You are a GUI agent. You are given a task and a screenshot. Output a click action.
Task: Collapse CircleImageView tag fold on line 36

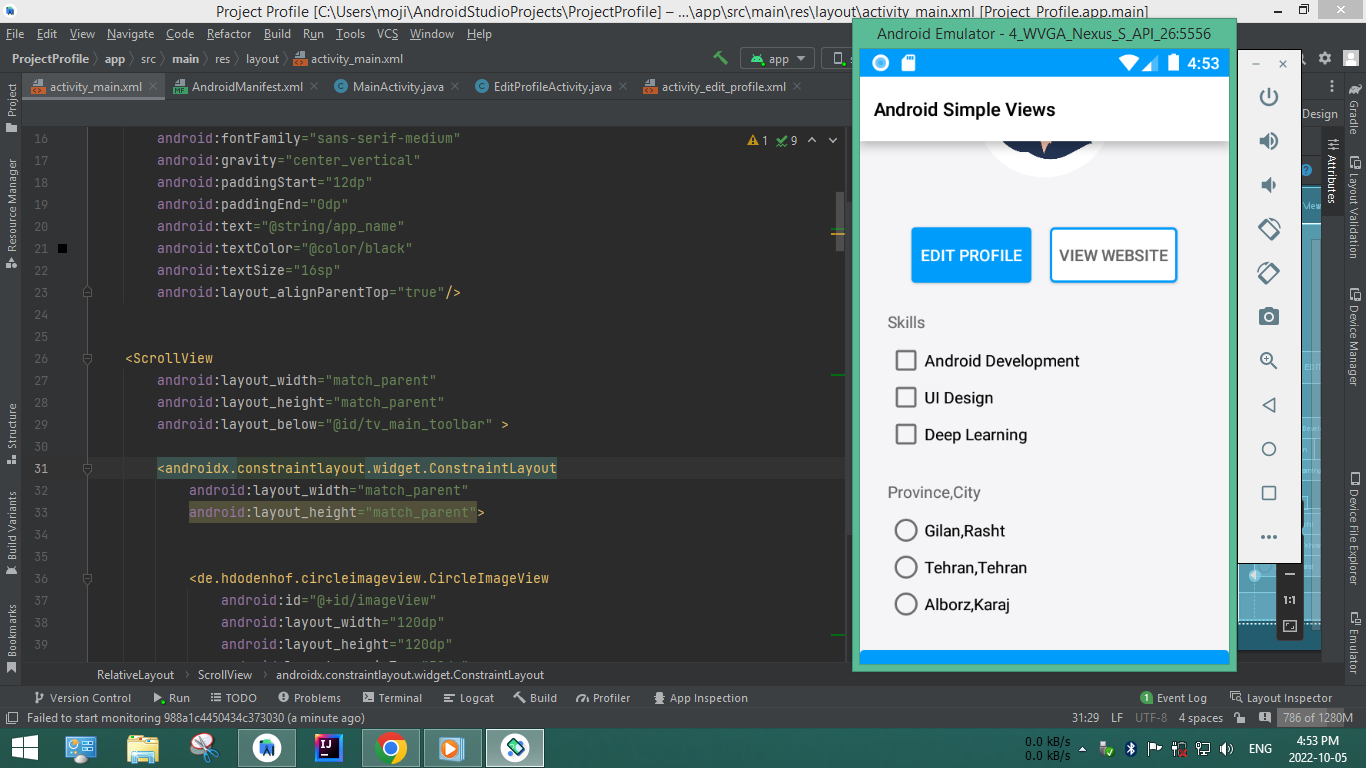[88, 578]
